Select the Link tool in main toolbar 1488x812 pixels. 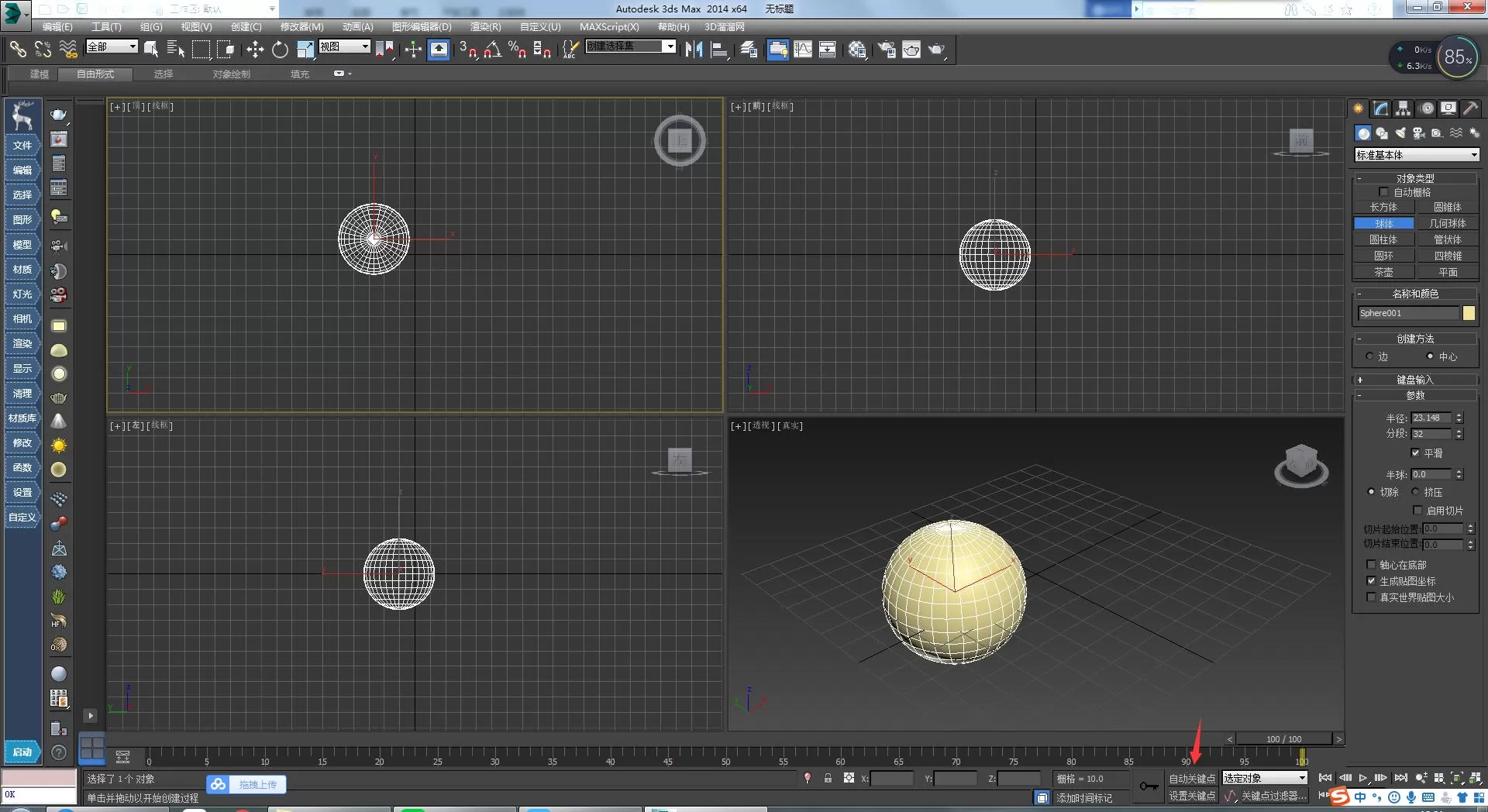tap(17, 50)
